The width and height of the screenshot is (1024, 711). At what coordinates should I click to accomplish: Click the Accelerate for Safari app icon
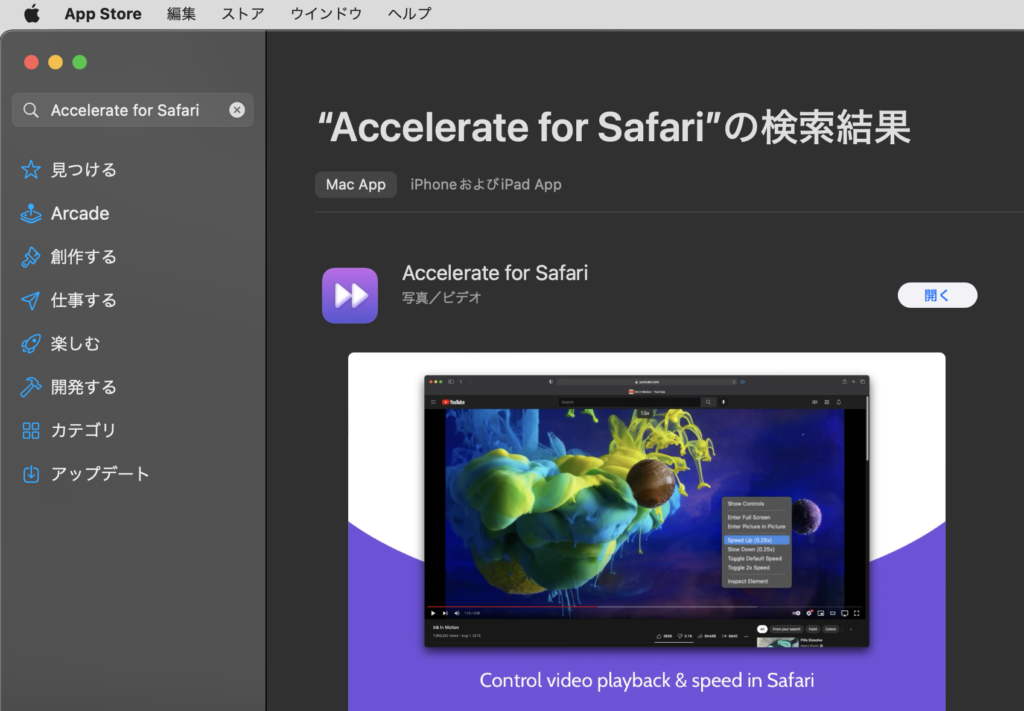click(350, 295)
